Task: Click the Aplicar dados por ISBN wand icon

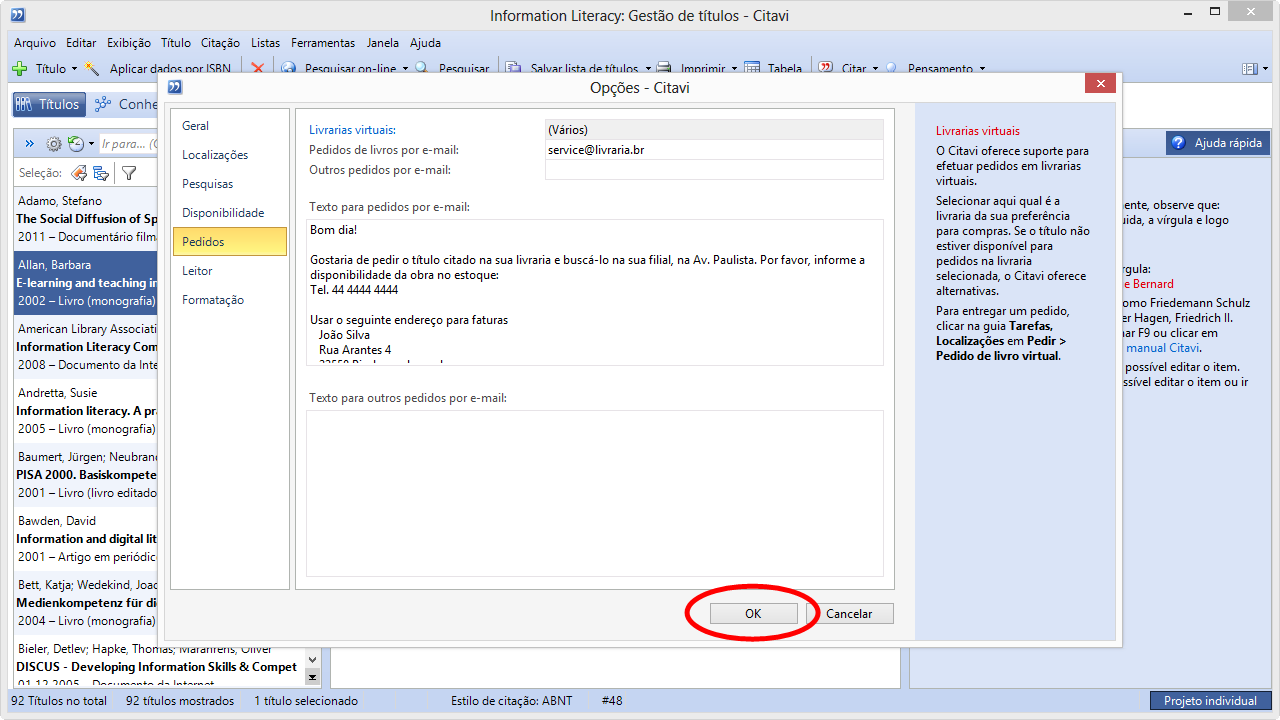Action: click(93, 69)
